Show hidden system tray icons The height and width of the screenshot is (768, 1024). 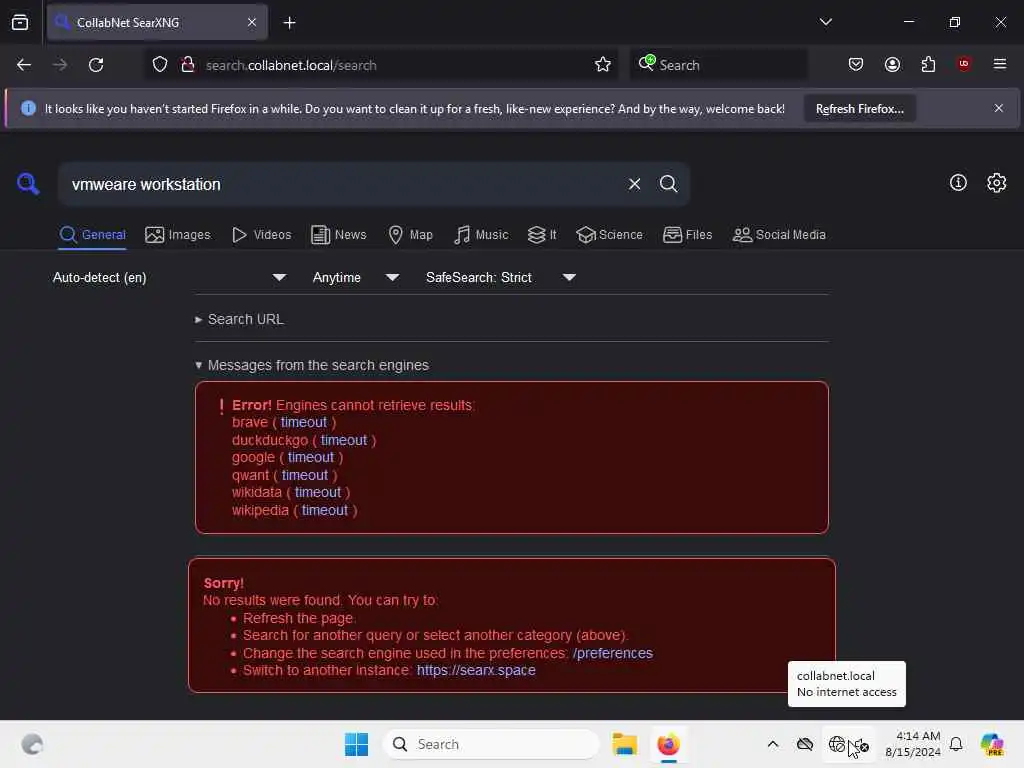773,744
